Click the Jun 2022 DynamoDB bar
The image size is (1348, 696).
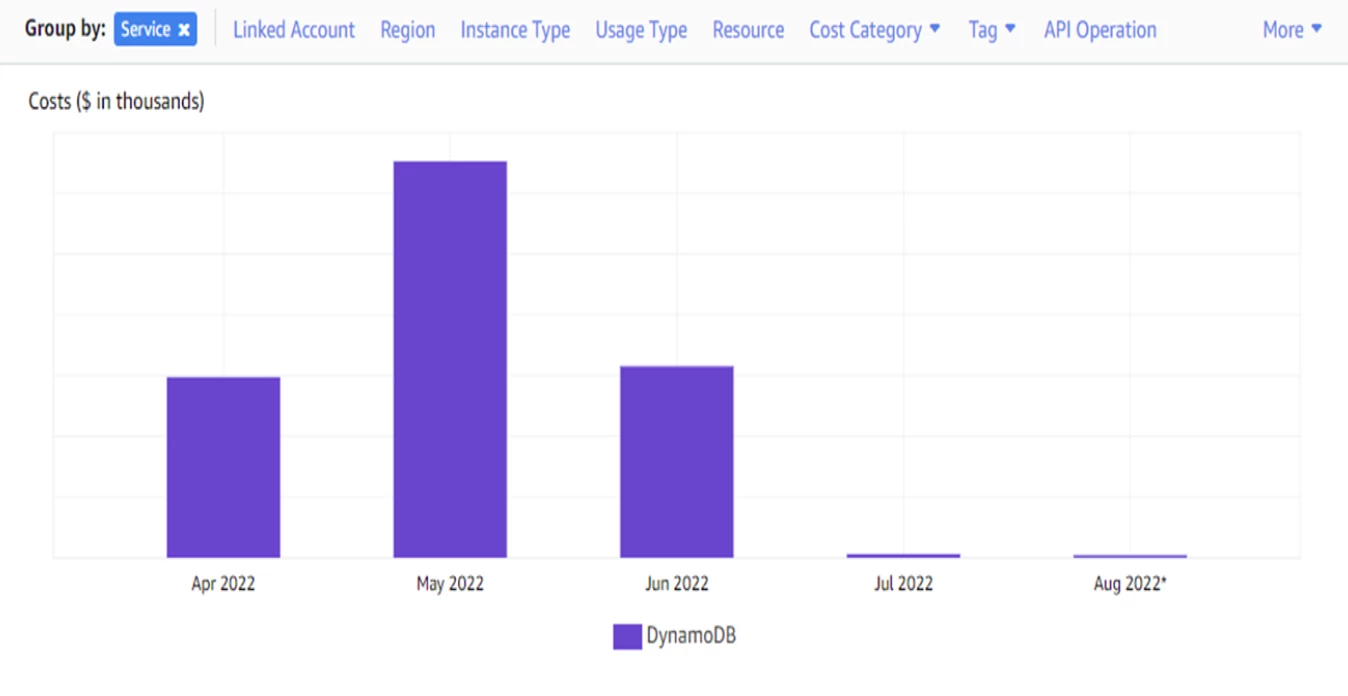coord(677,462)
